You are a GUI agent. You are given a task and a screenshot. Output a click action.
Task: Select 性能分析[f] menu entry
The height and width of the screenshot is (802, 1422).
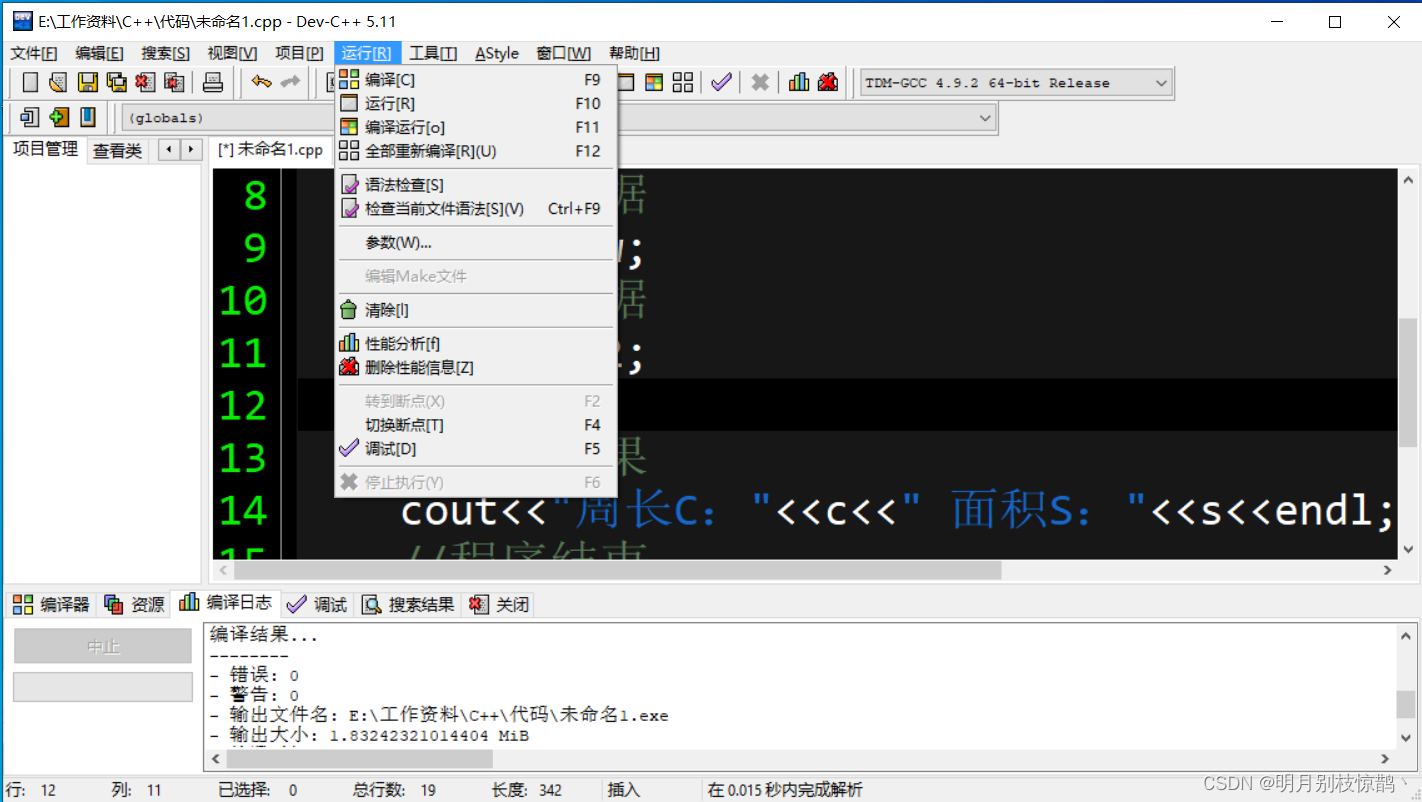point(476,344)
